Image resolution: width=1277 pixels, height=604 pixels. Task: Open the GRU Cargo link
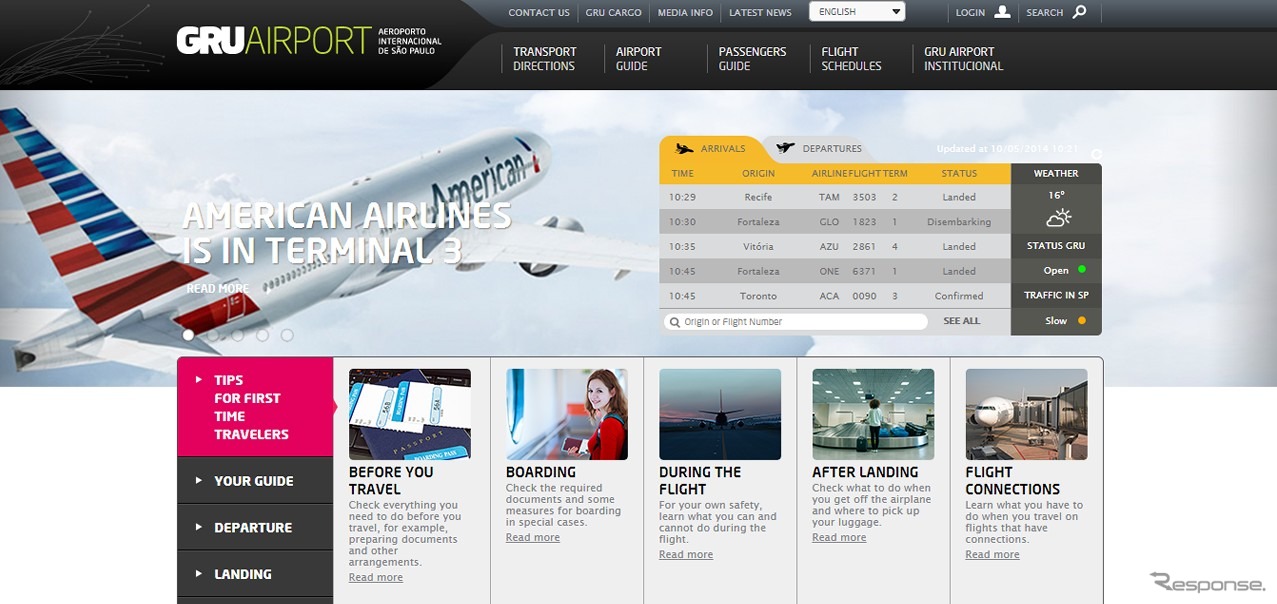point(613,13)
